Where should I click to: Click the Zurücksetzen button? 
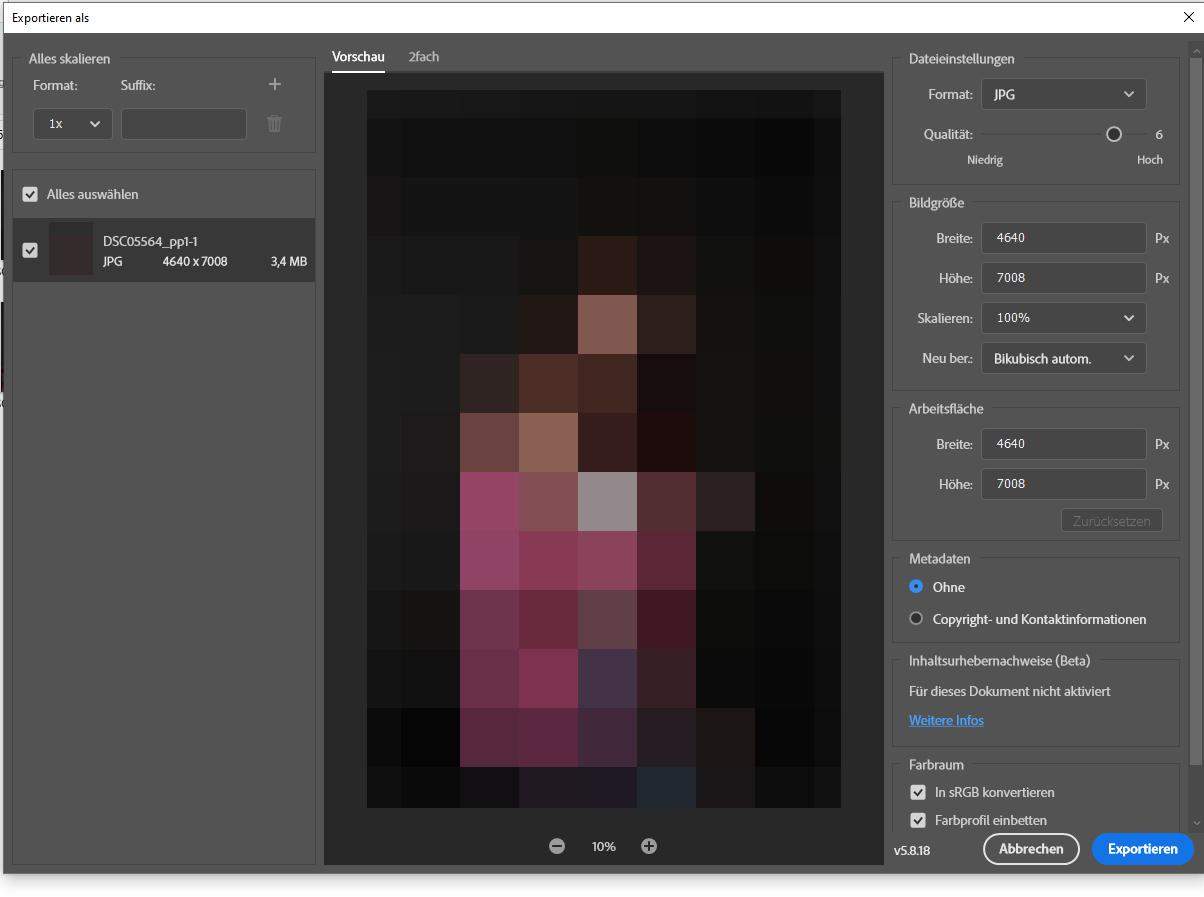pyautogui.click(x=1111, y=521)
